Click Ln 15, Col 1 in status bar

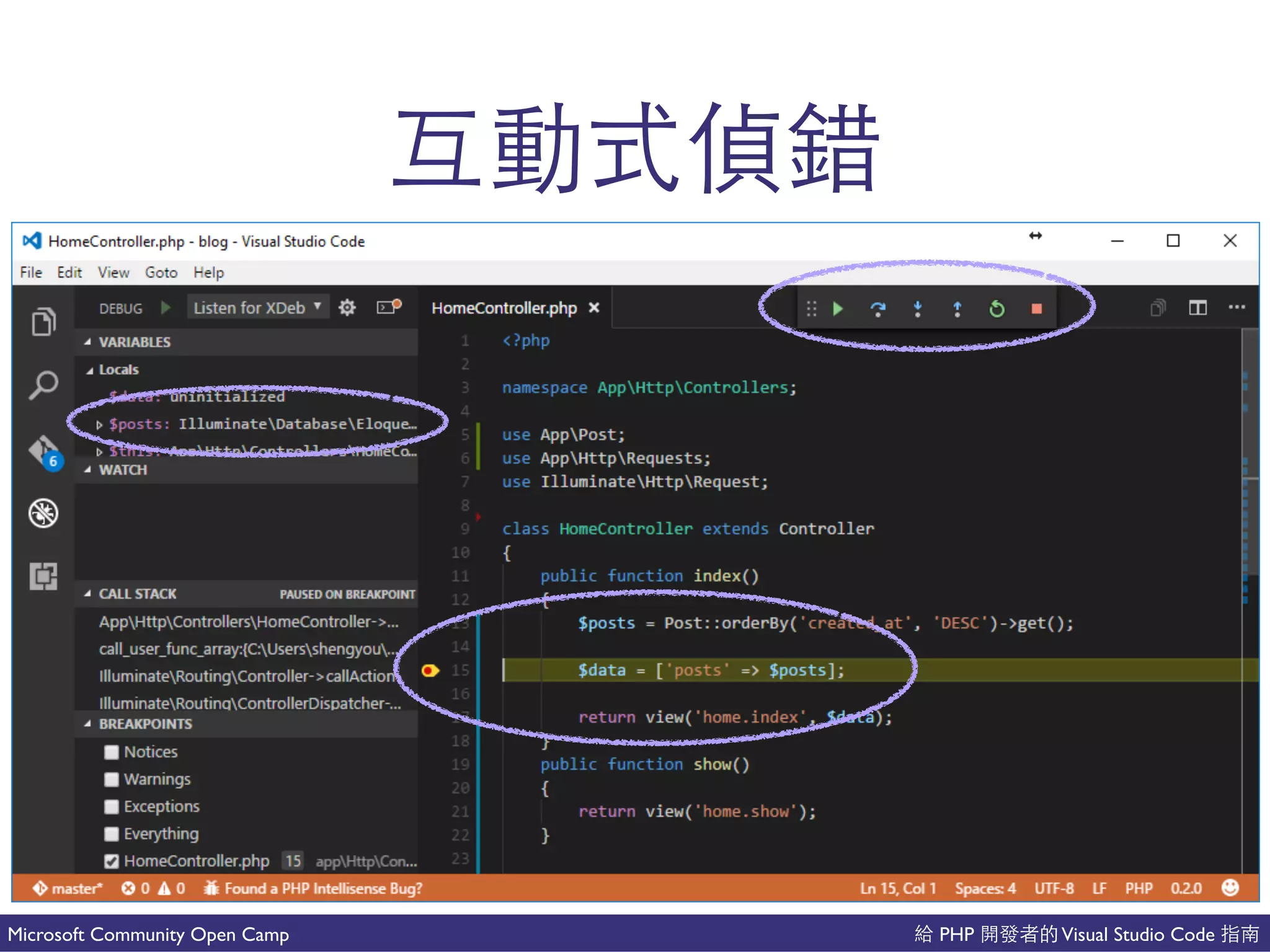[897, 888]
